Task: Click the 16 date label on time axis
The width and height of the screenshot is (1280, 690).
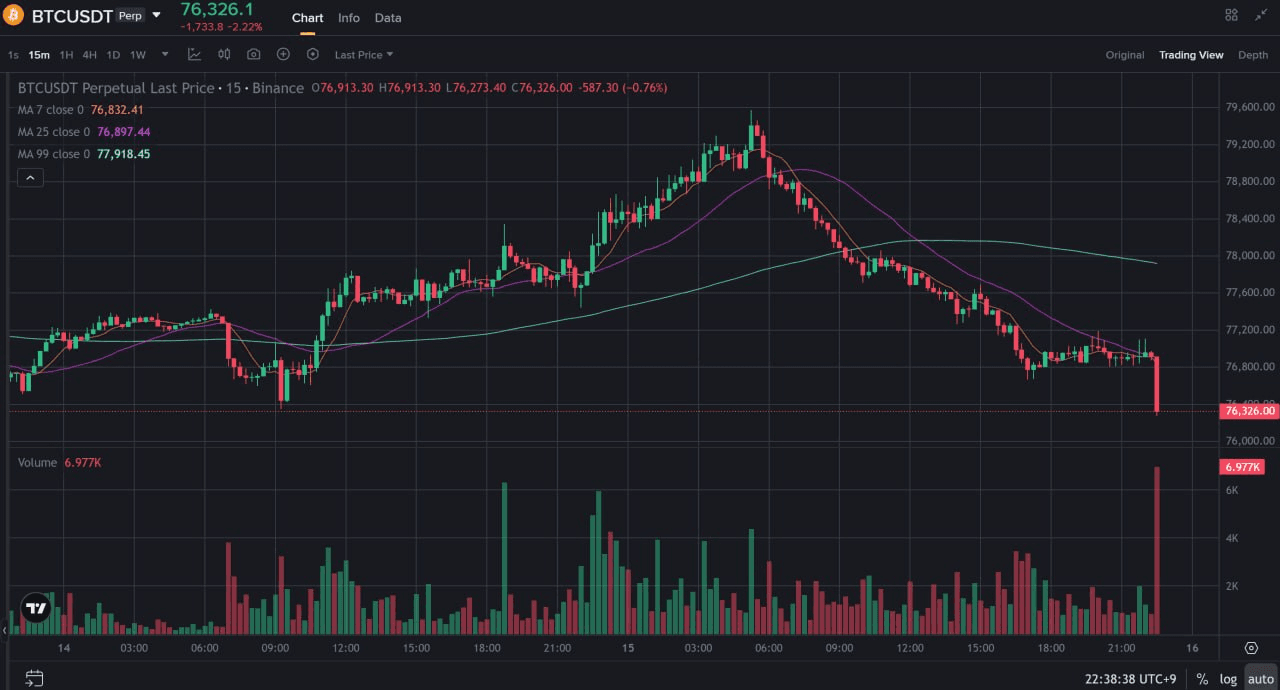Action: tap(1192, 648)
